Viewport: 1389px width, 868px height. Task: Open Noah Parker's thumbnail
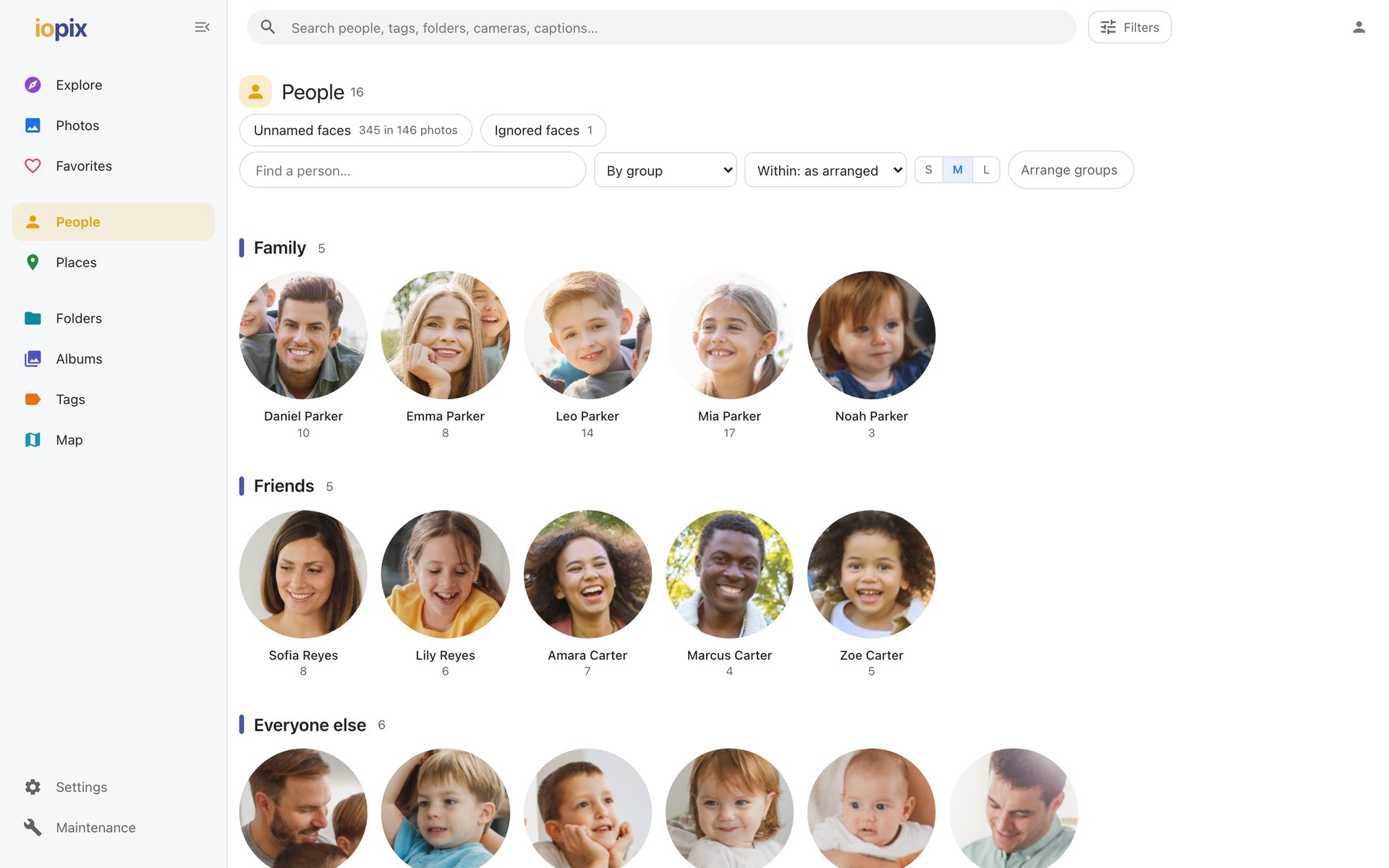coord(872,335)
